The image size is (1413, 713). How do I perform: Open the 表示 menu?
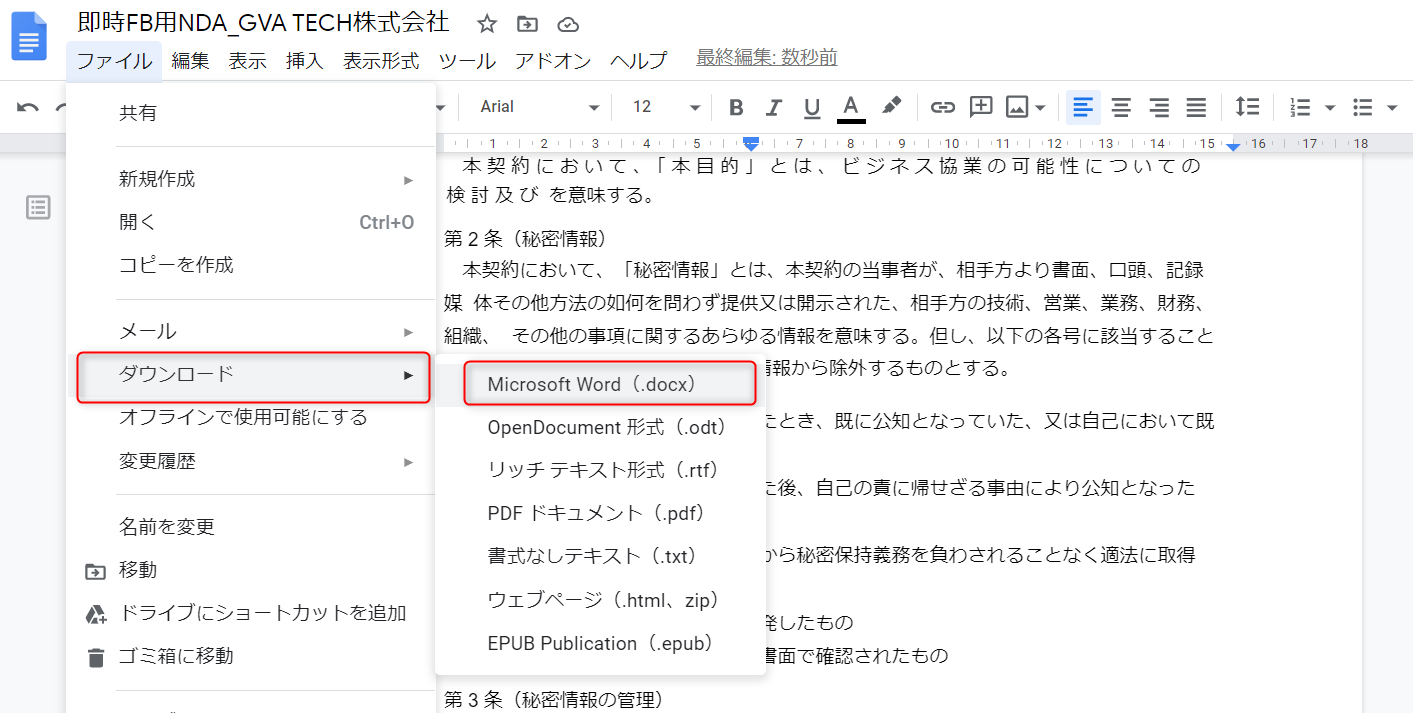coord(248,61)
